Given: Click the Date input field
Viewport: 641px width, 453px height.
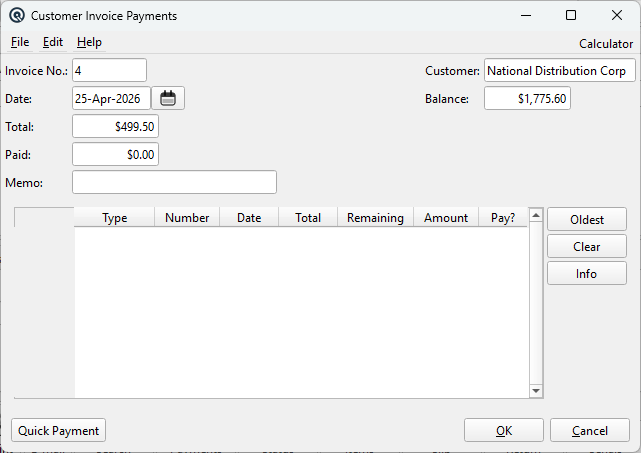Looking at the screenshot, I should [x=111, y=98].
